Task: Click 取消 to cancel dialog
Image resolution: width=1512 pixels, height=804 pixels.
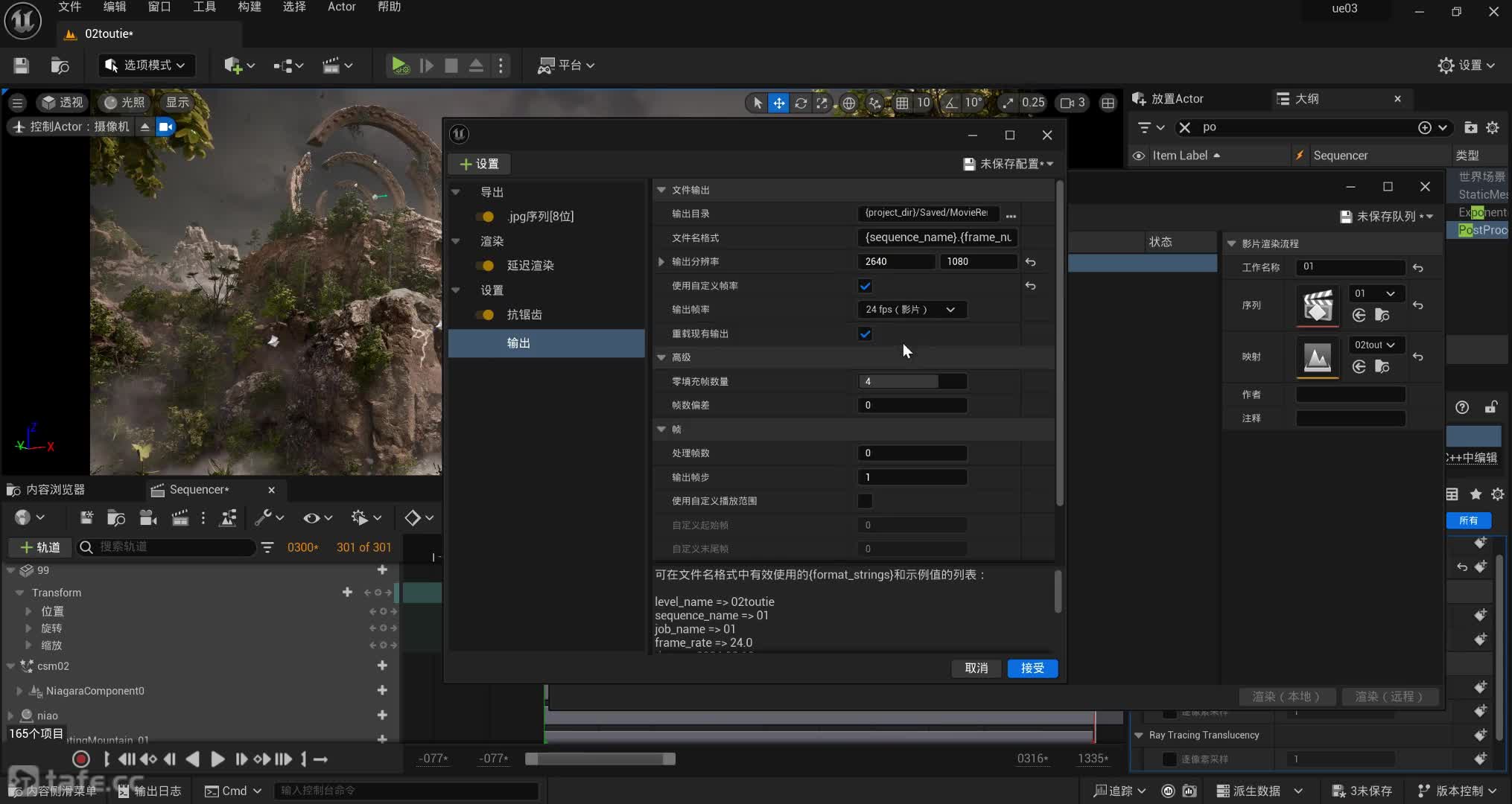Action: coord(976,669)
